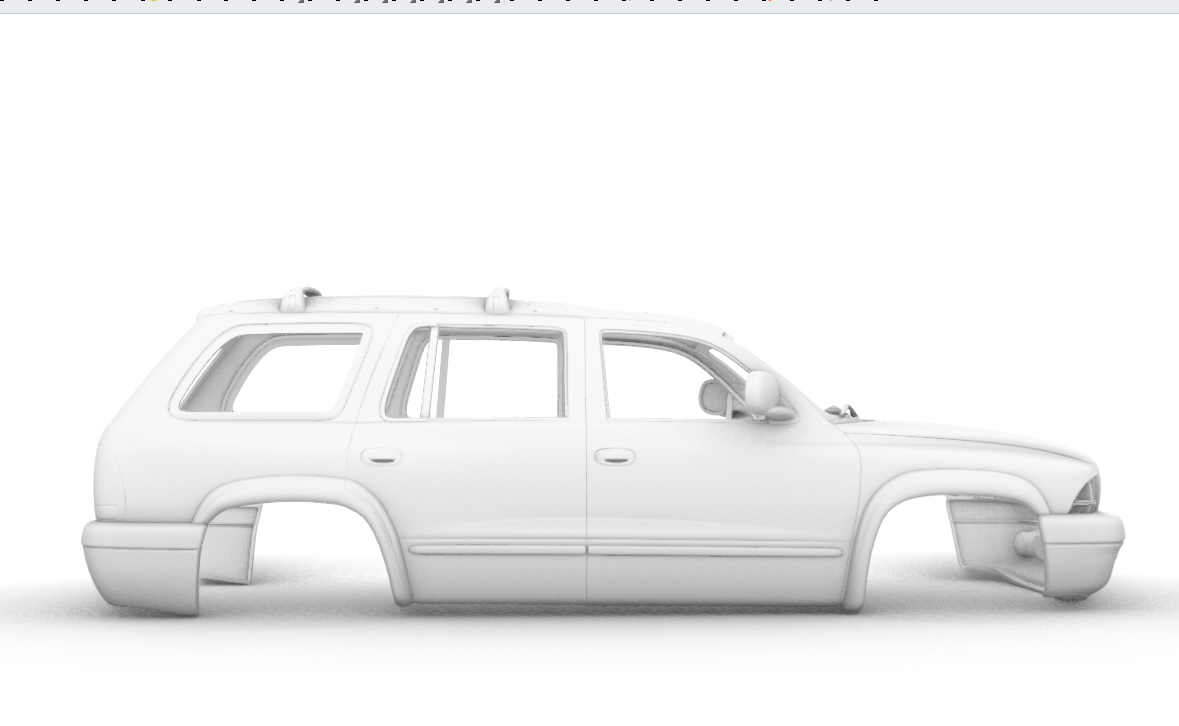The image size is (1179, 726).
Task: Select the third grayed-out toolbar icon
Action: click(387, 5)
